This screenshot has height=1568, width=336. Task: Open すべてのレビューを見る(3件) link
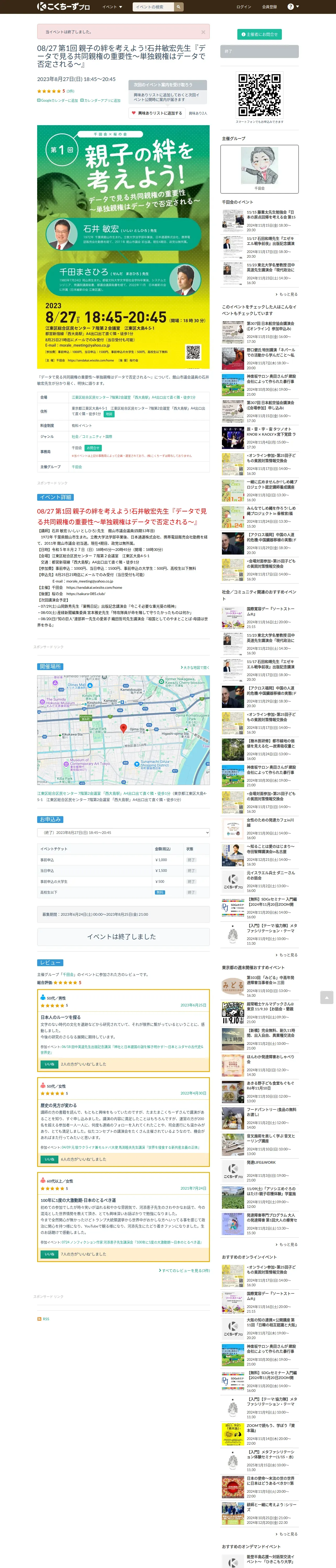coord(184,1270)
